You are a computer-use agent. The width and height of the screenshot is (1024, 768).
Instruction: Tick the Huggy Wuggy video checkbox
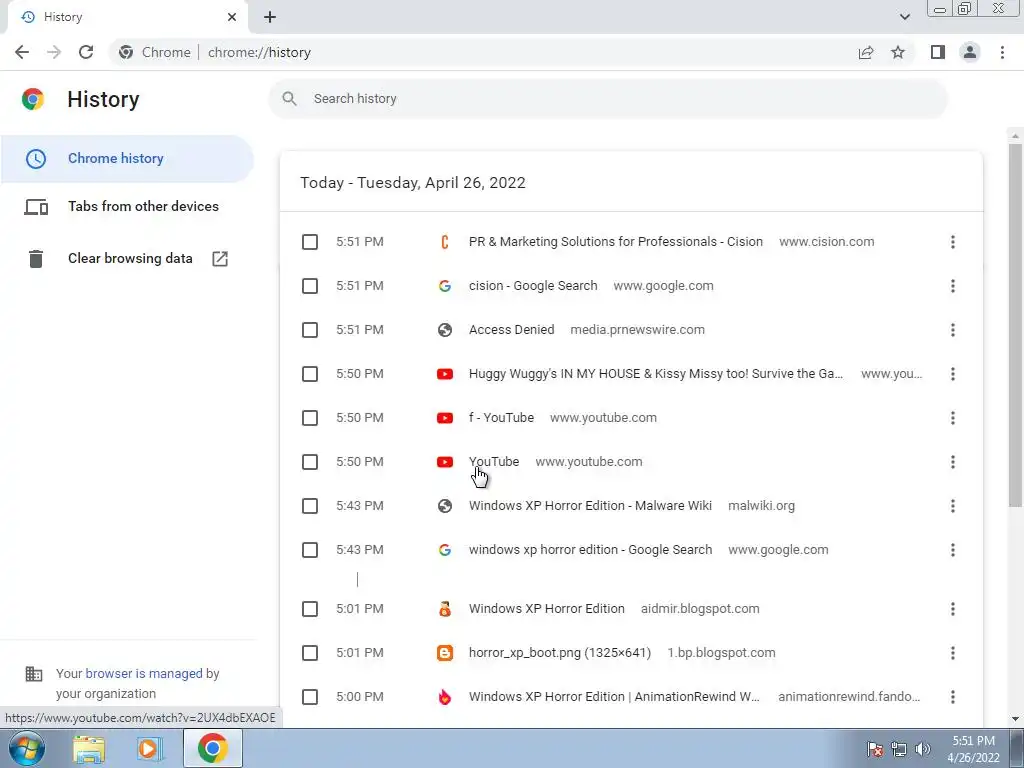310,374
